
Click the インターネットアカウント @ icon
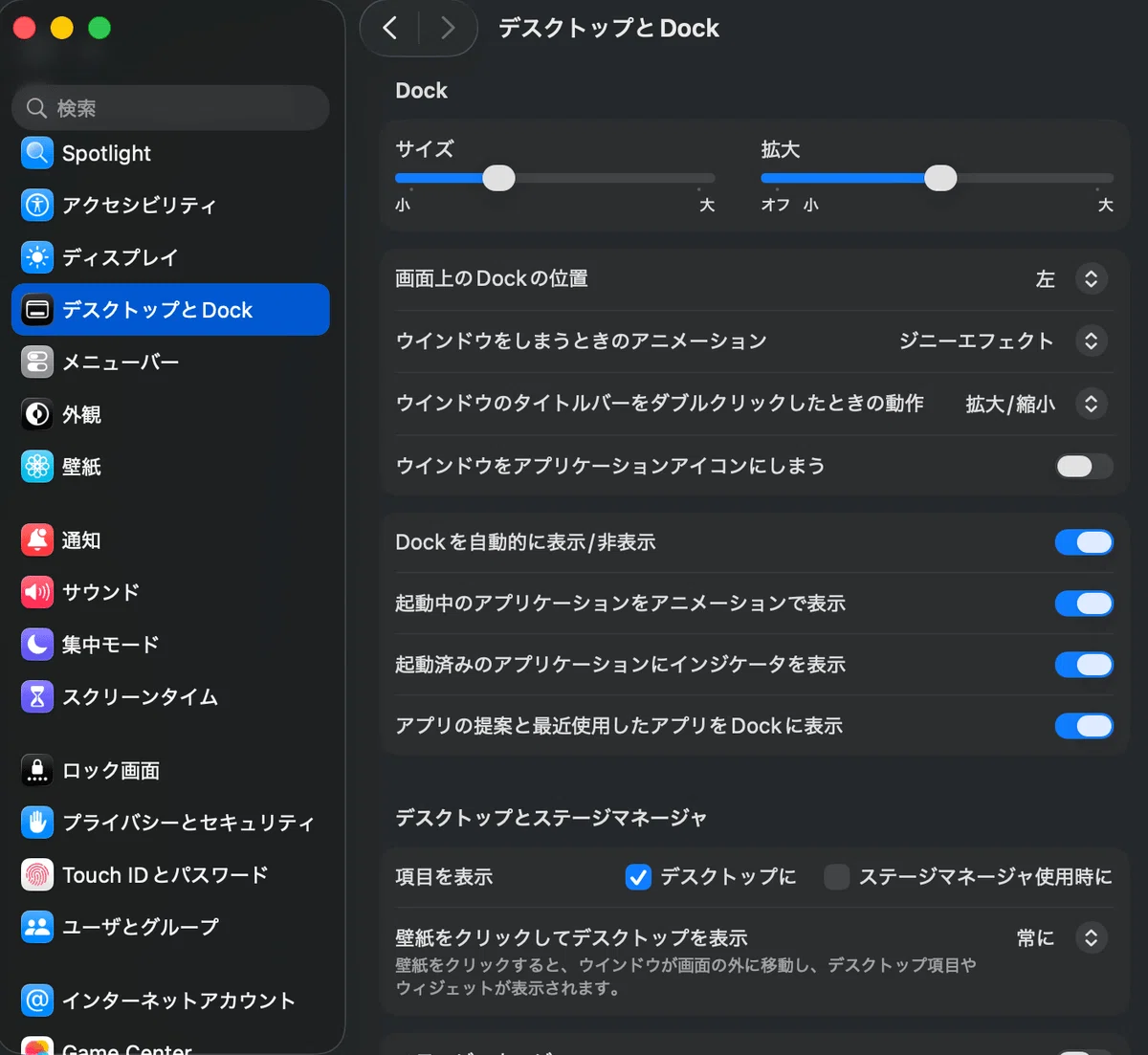coord(37,1000)
